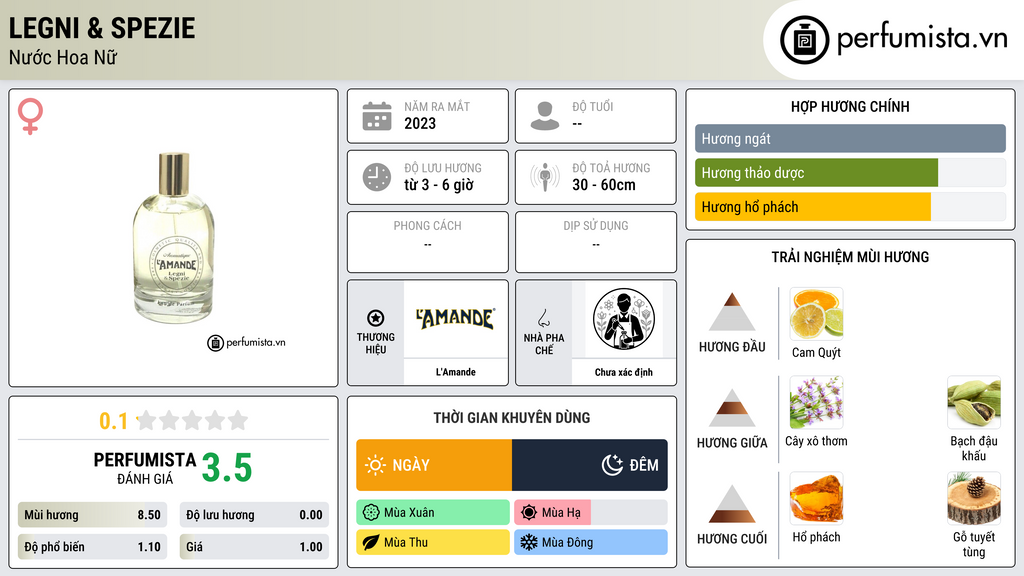The width and height of the screenshot is (1024, 576).
Task: Click the Giá 1.00 score row
Action: (x=254, y=547)
